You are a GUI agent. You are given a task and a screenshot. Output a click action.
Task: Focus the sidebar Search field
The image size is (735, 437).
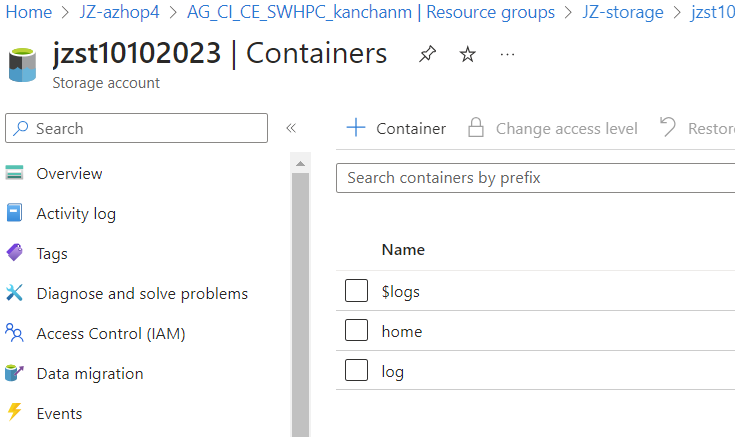tap(136, 128)
